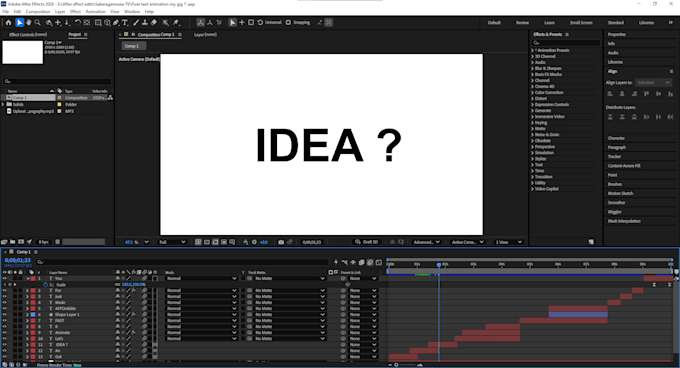Click the Home icon in the toolbar
Image resolution: width=680 pixels, height=368 pixels.
pos(8,23)
